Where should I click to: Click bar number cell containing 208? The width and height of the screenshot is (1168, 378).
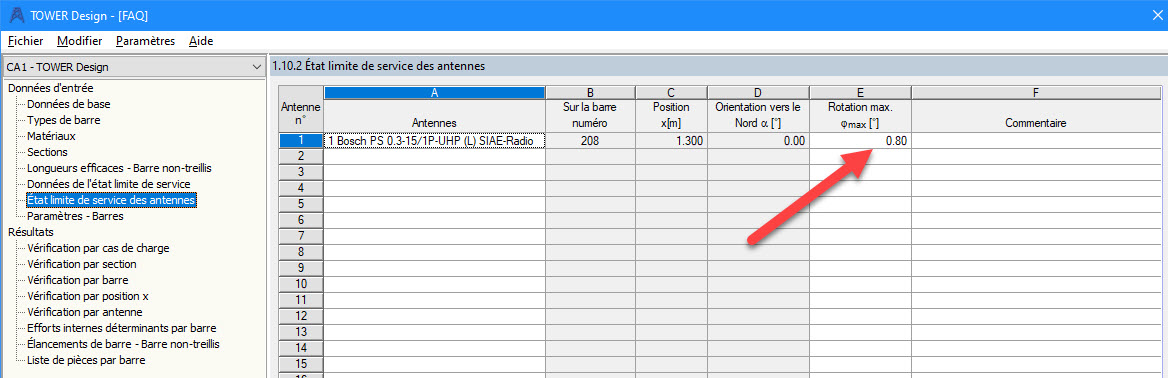point(590,140)
